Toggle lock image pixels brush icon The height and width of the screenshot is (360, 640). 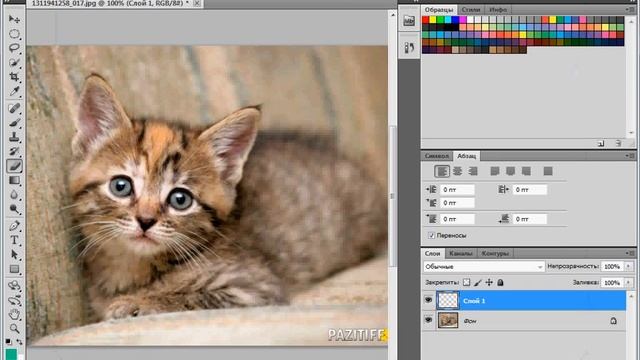[x=478, y=282]
